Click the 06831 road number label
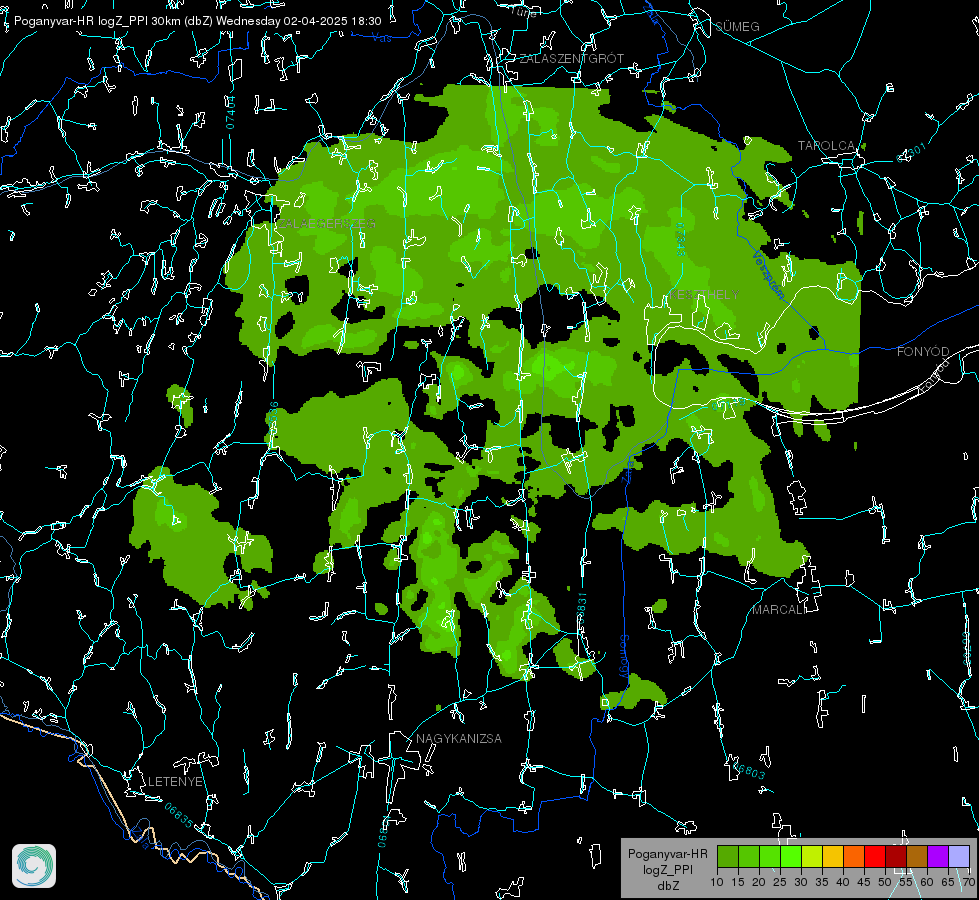Viewport: 979px width, 900px height. tap(582, 608)
